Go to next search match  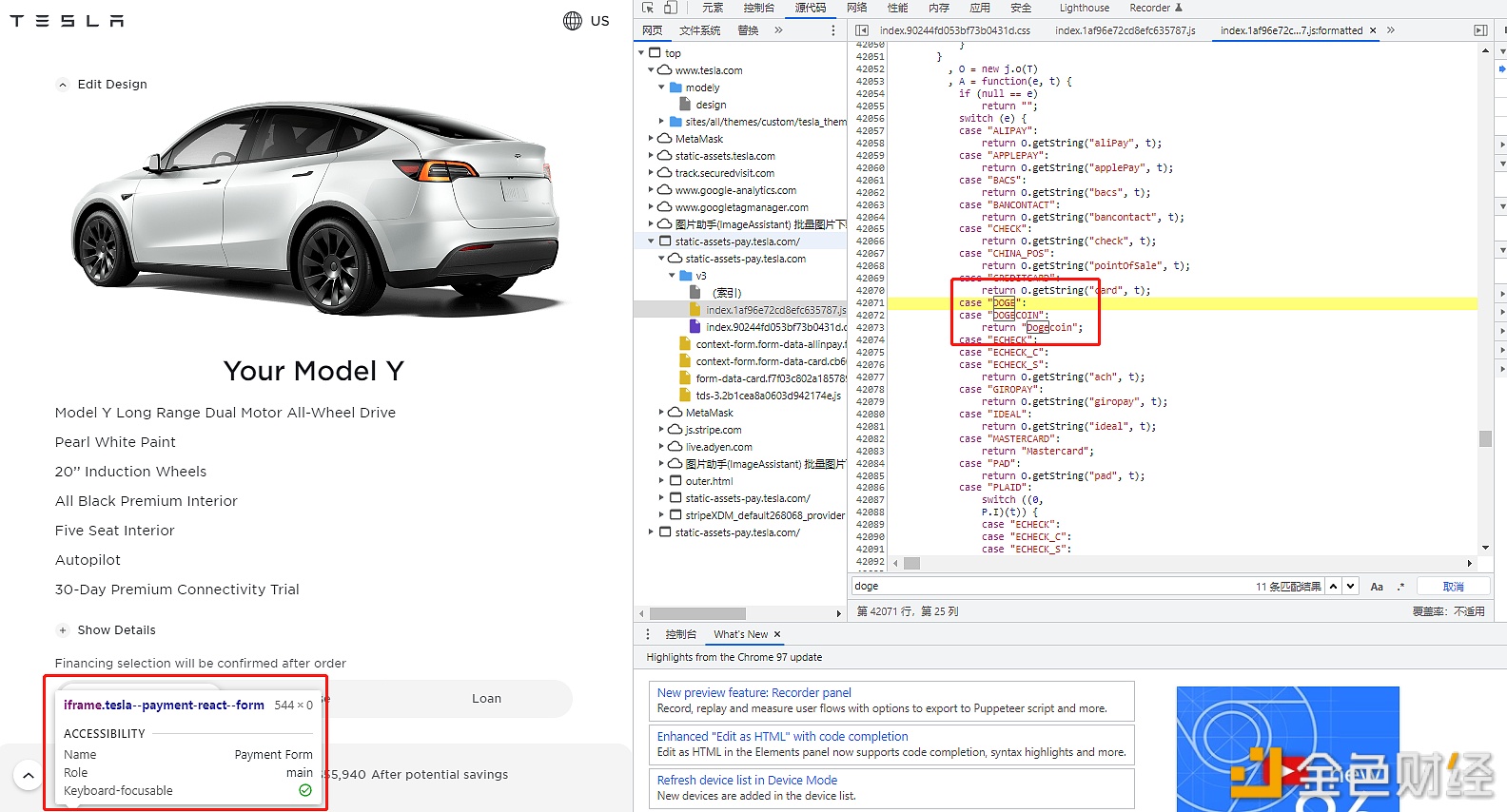click(1351, 587)
